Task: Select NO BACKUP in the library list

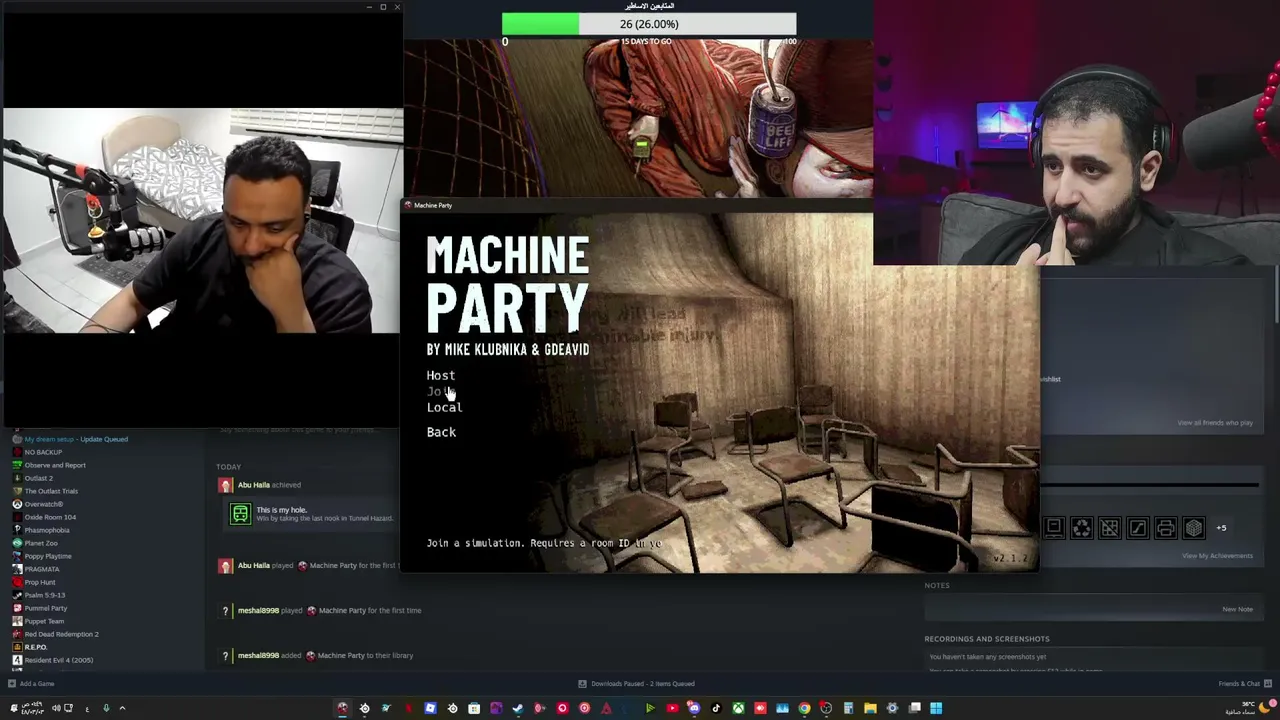Action: click(x=43, y=452)
